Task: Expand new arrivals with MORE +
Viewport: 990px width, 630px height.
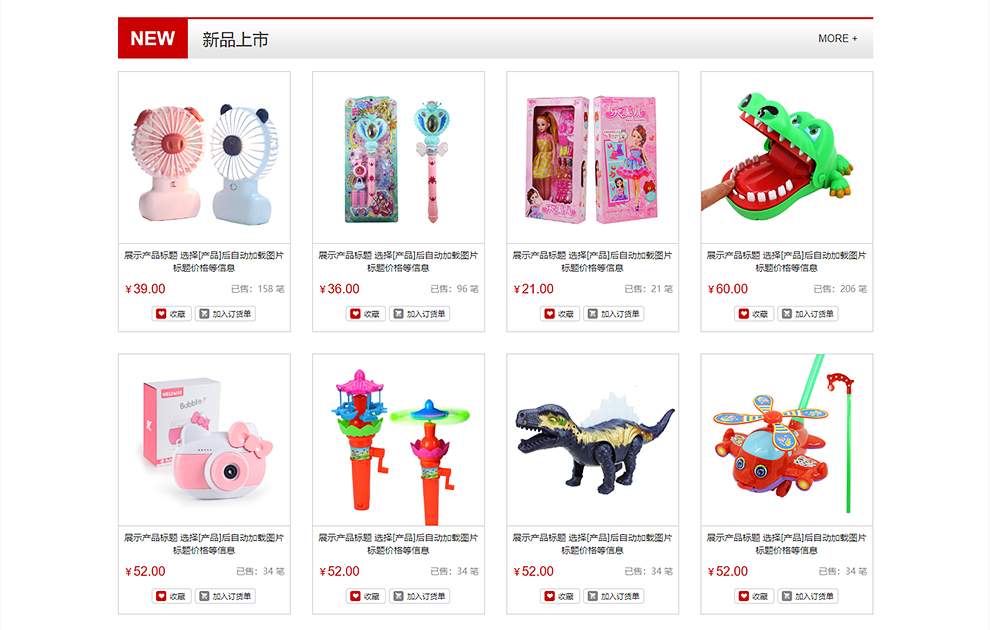Action: pyautogui.click(x=838, y=39)
